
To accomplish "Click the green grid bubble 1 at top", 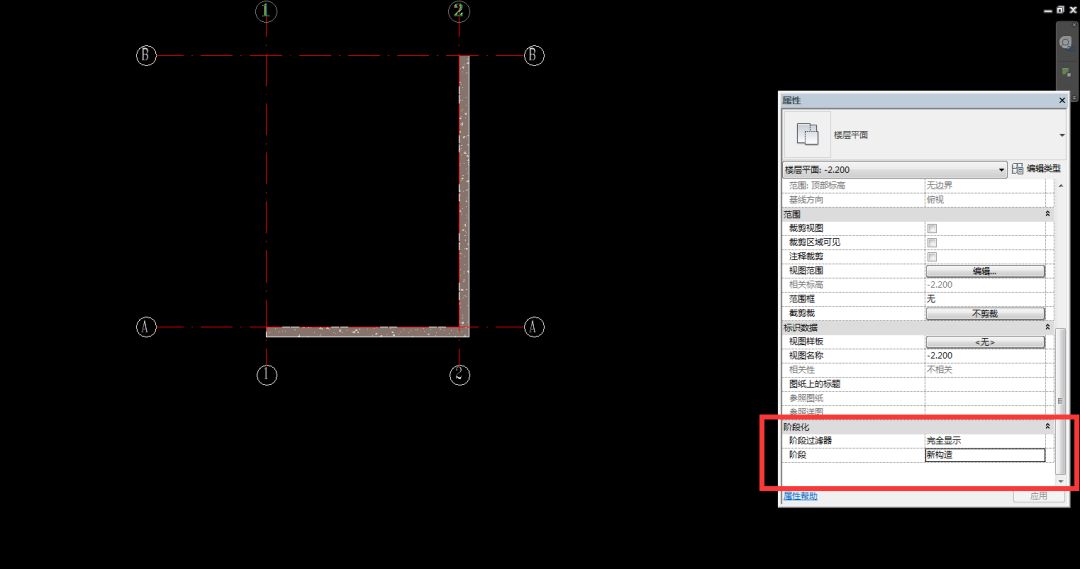I will (267, 11).
